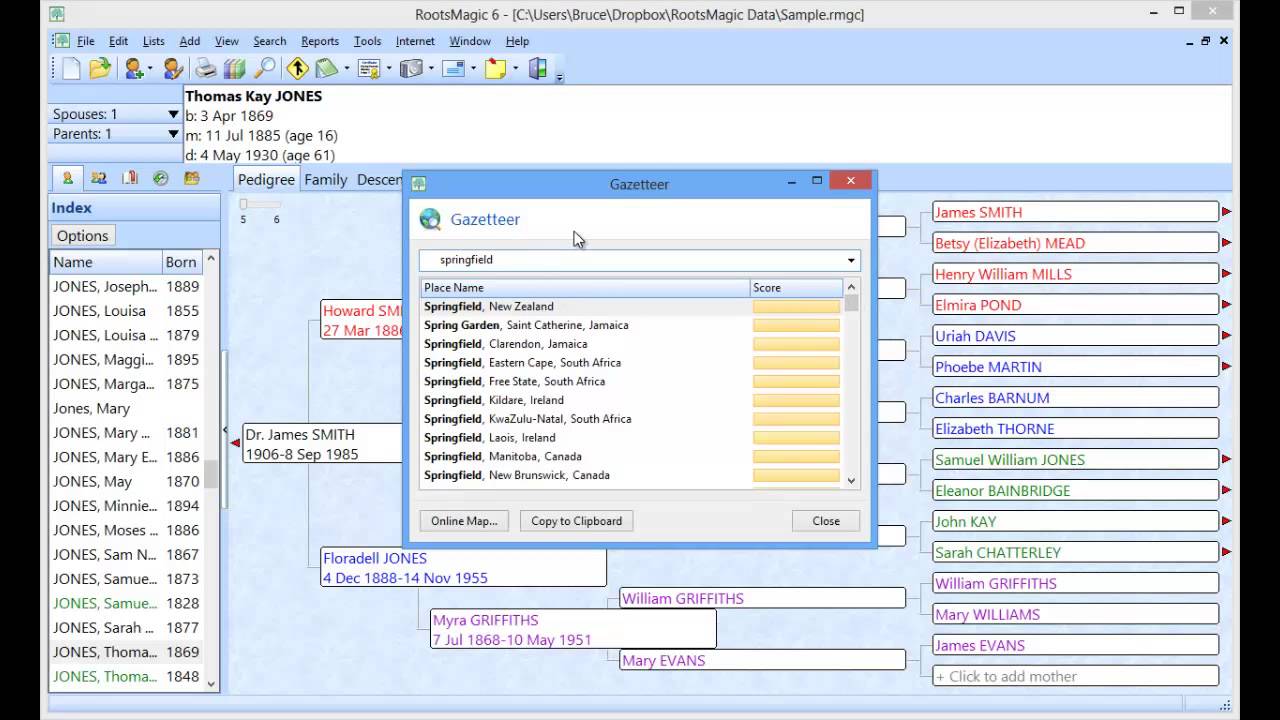
Task: Open the Gazetteer search history dropdown arrow
Action: point(851,260)
